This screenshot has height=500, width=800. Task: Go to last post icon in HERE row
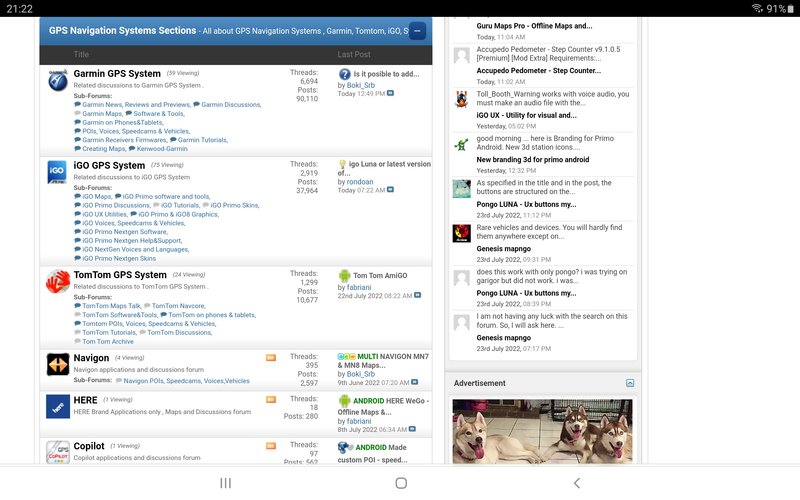click(412, 429)
